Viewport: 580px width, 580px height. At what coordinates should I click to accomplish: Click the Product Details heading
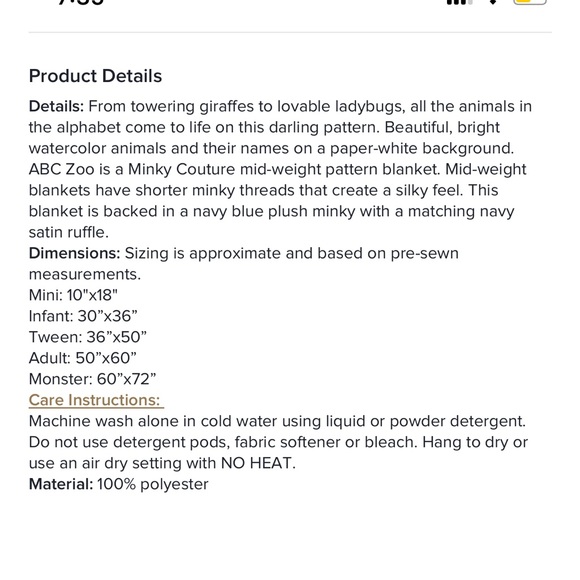95,76
